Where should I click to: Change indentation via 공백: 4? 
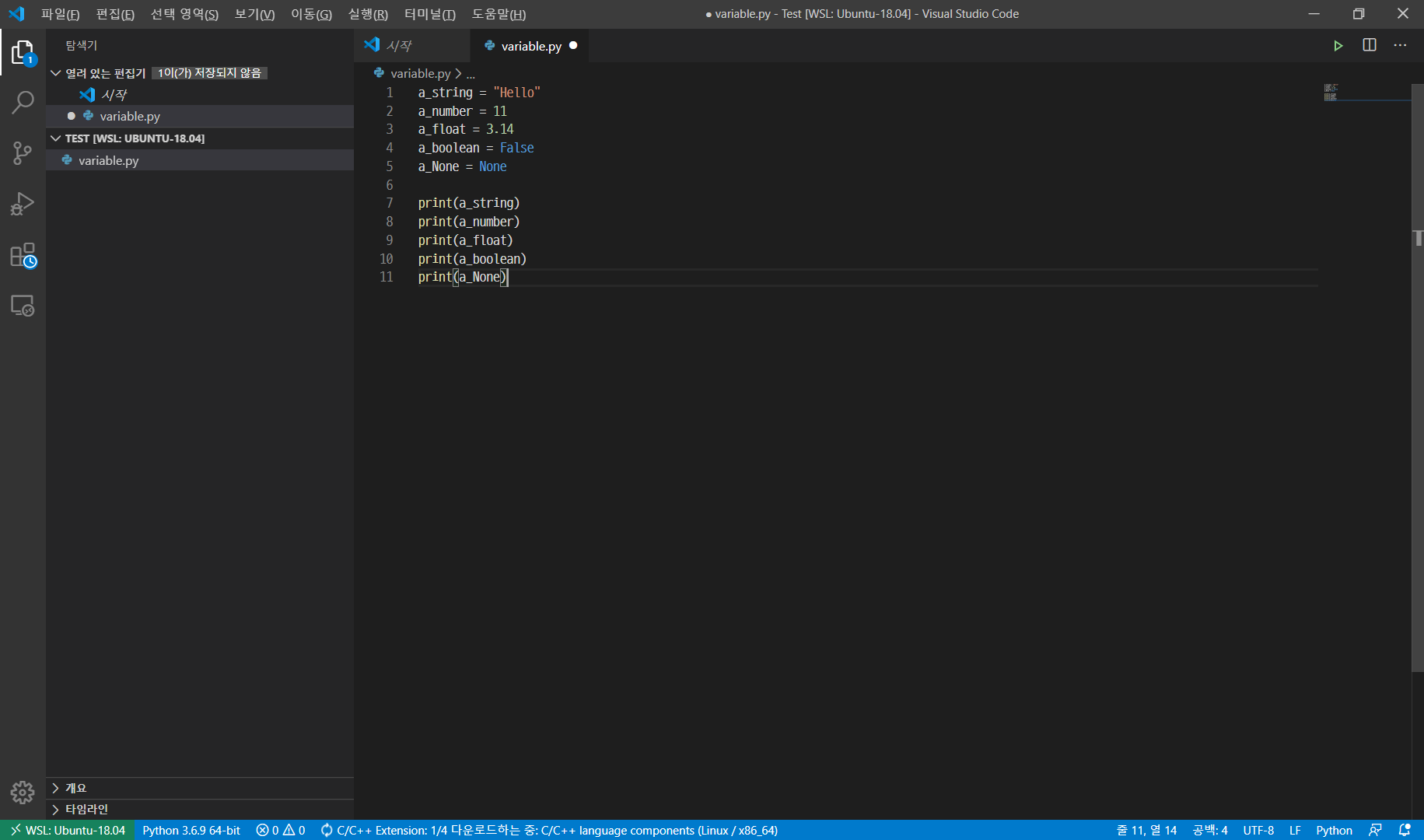(1210, 830)
